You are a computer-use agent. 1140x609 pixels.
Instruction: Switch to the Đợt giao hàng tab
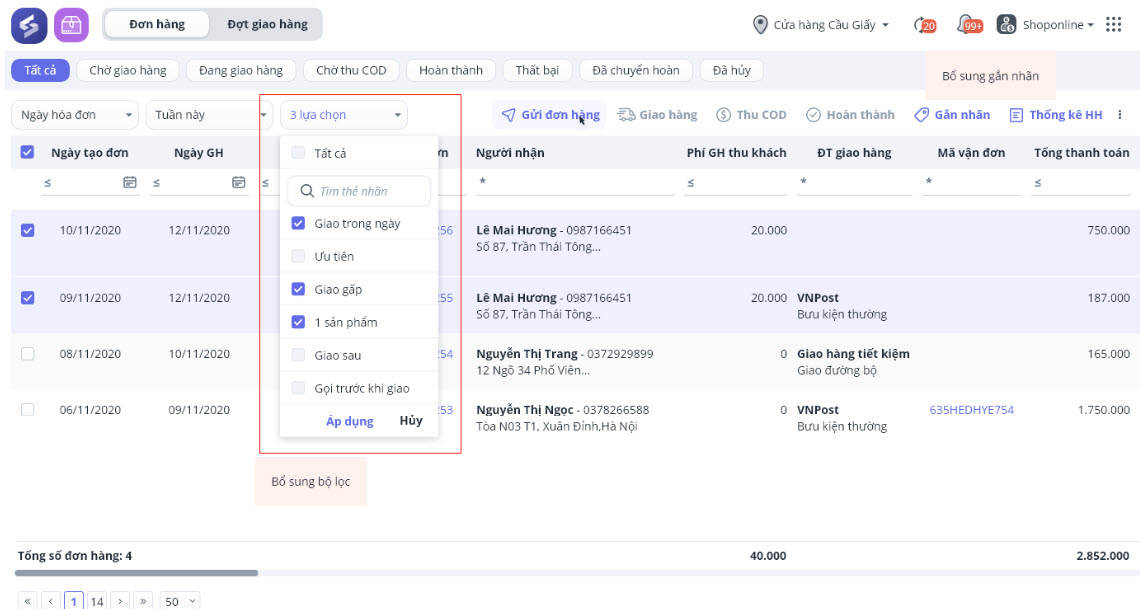coord(267,25)
